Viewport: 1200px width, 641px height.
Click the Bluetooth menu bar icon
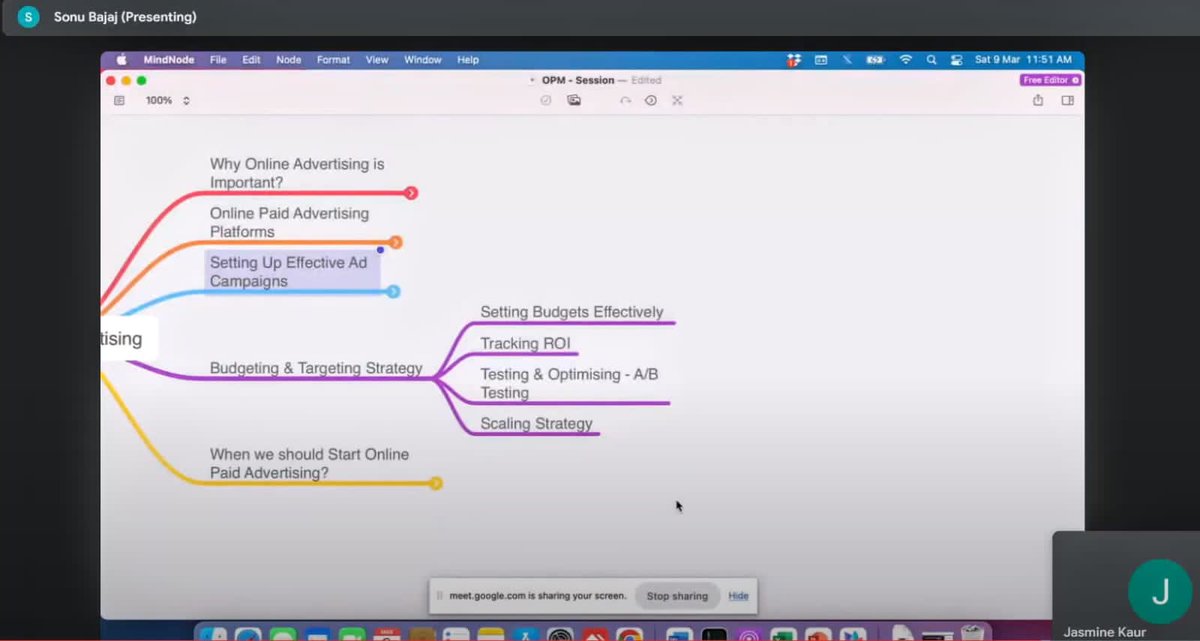(847, 60)
